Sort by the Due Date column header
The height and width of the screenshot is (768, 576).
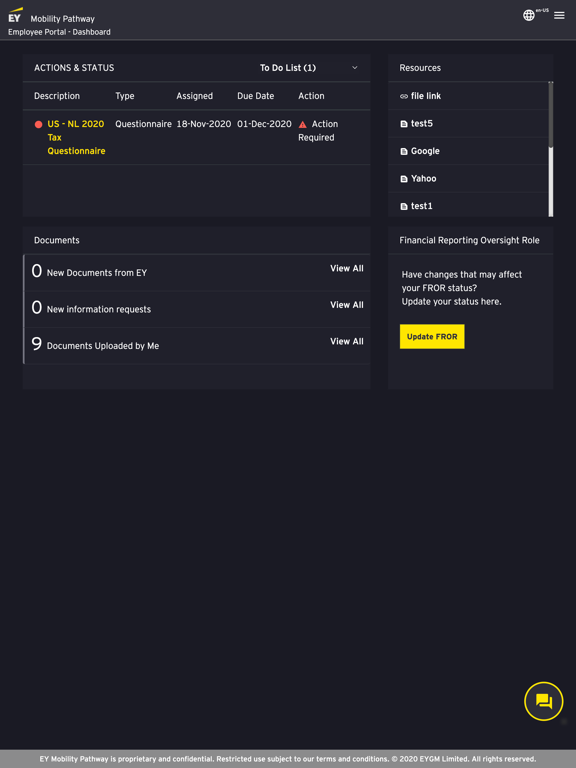(256, 96)
